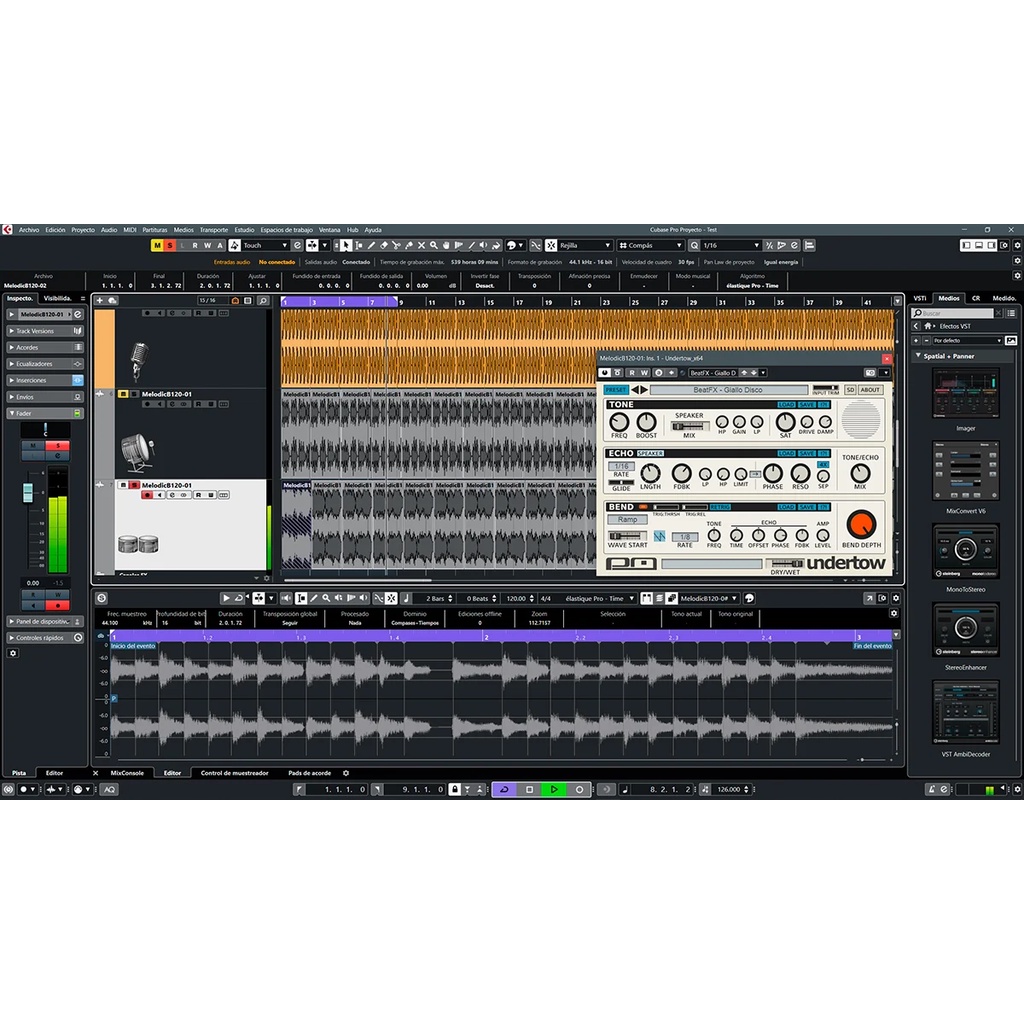Click the Undertow DRY/WET slider
This screenshot has width=1024, height=1024.
(x=784, y=564)
